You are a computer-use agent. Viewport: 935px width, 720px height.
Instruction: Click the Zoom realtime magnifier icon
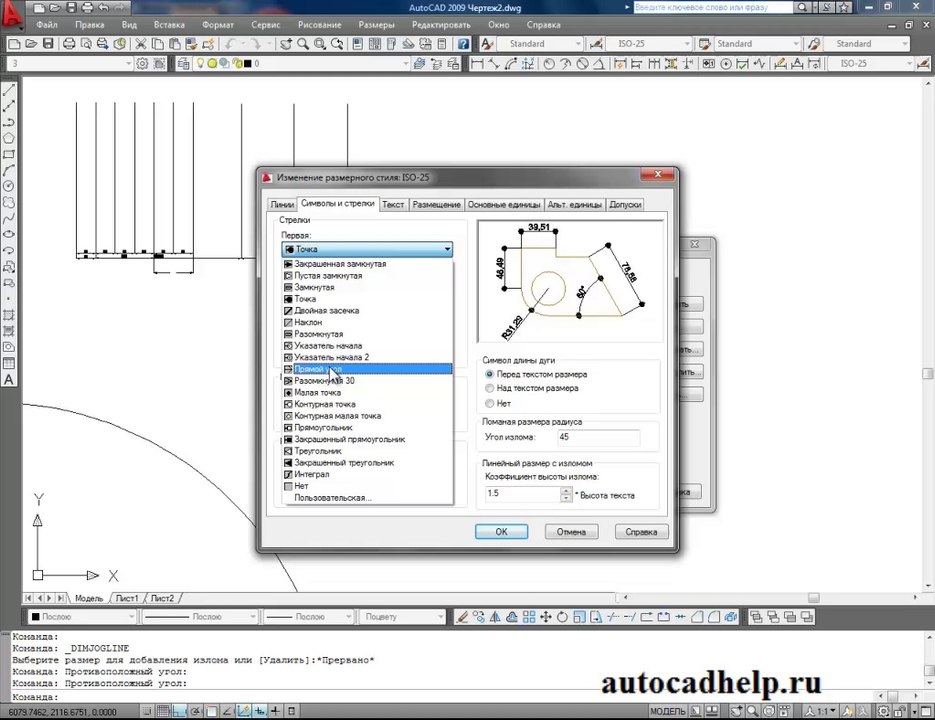tap(303, 44)
